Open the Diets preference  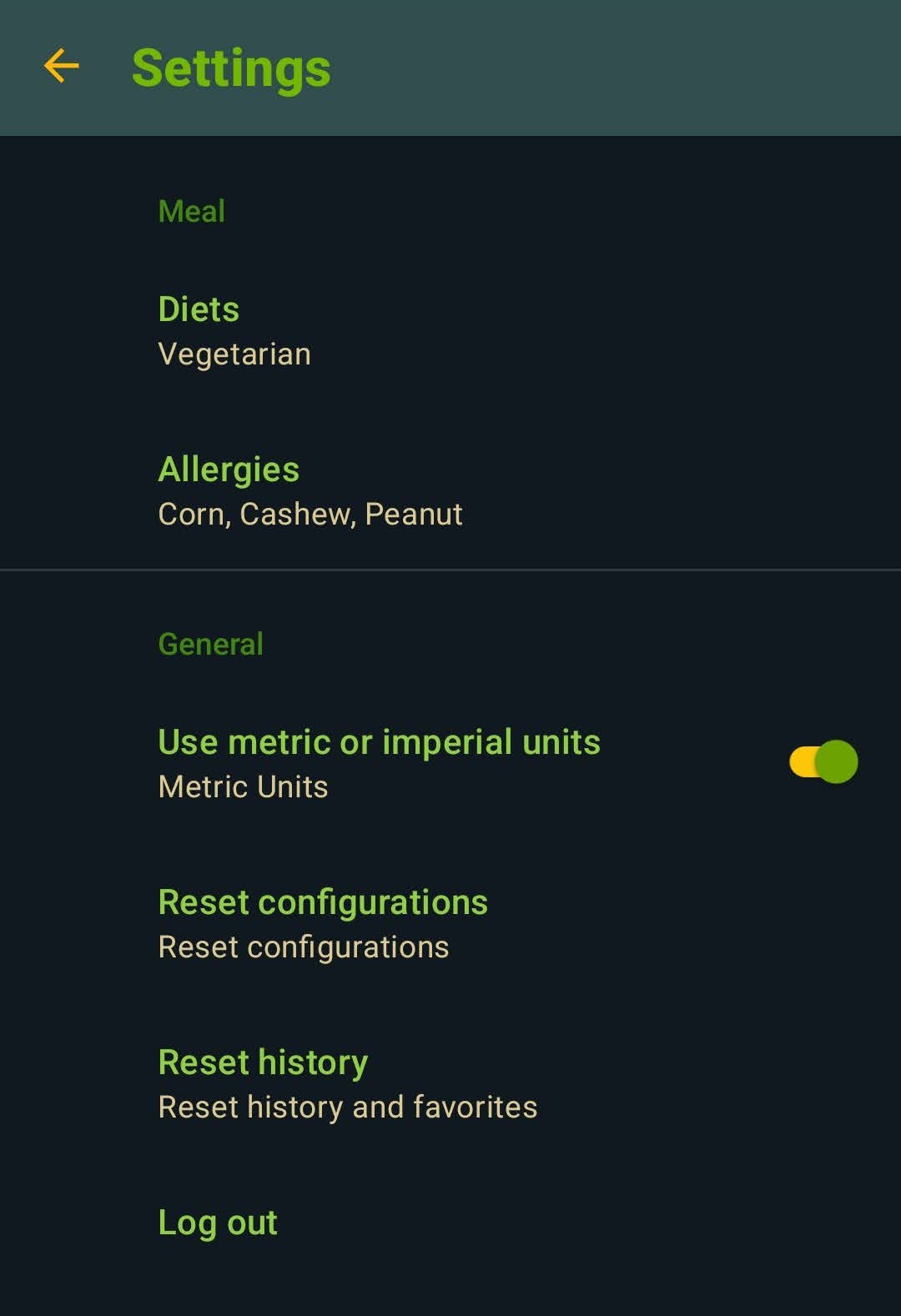(199, 309)
